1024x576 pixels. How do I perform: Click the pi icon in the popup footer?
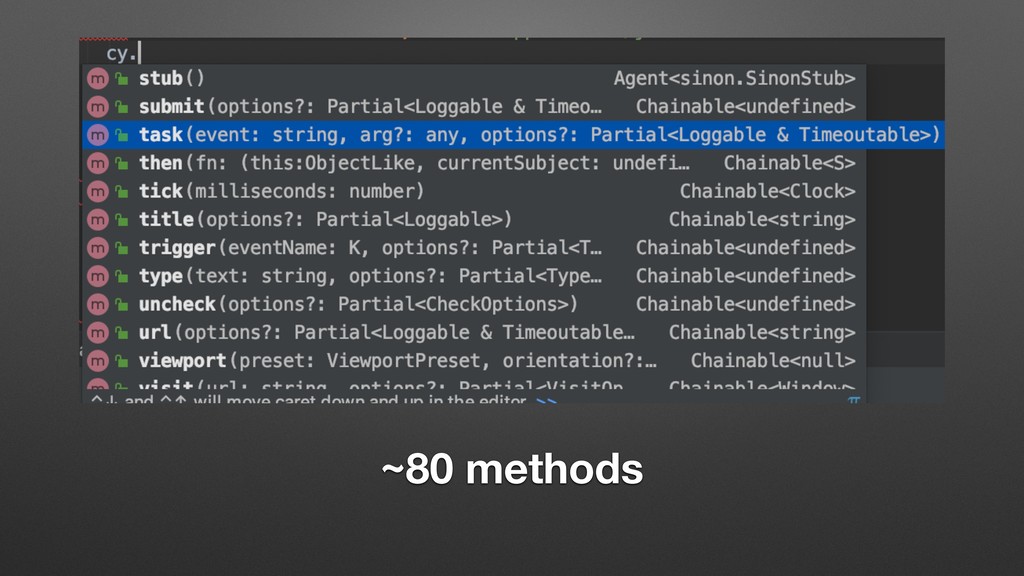pyautogui.click(x=854, y=399)
